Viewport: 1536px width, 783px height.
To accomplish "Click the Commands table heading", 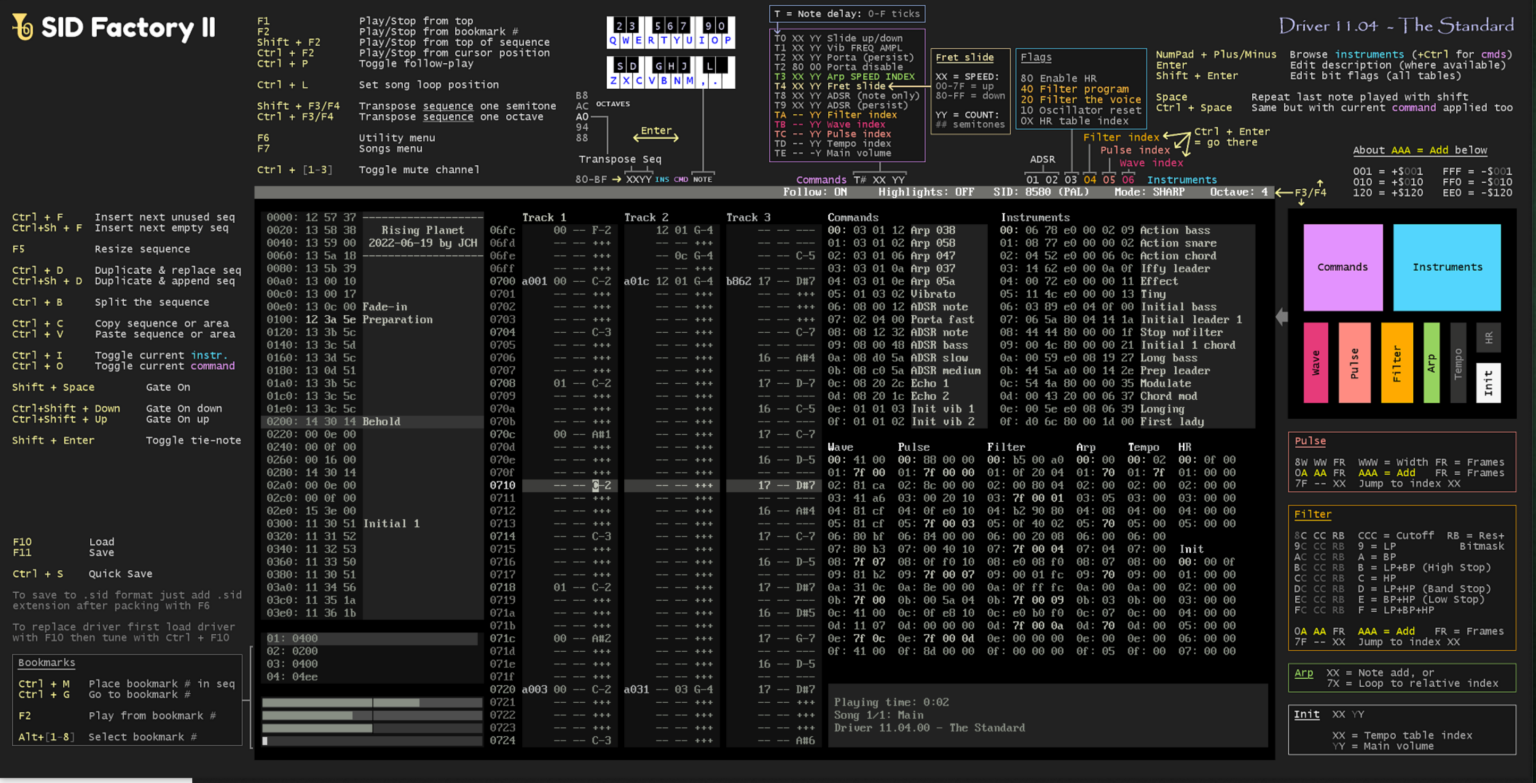I will point(853,217).
